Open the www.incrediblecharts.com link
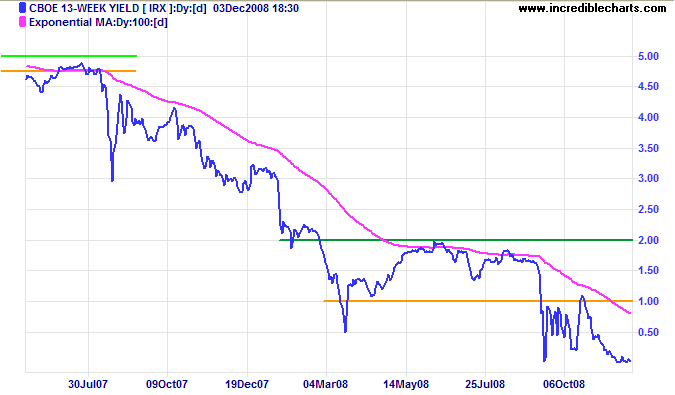 pos(592,8)
